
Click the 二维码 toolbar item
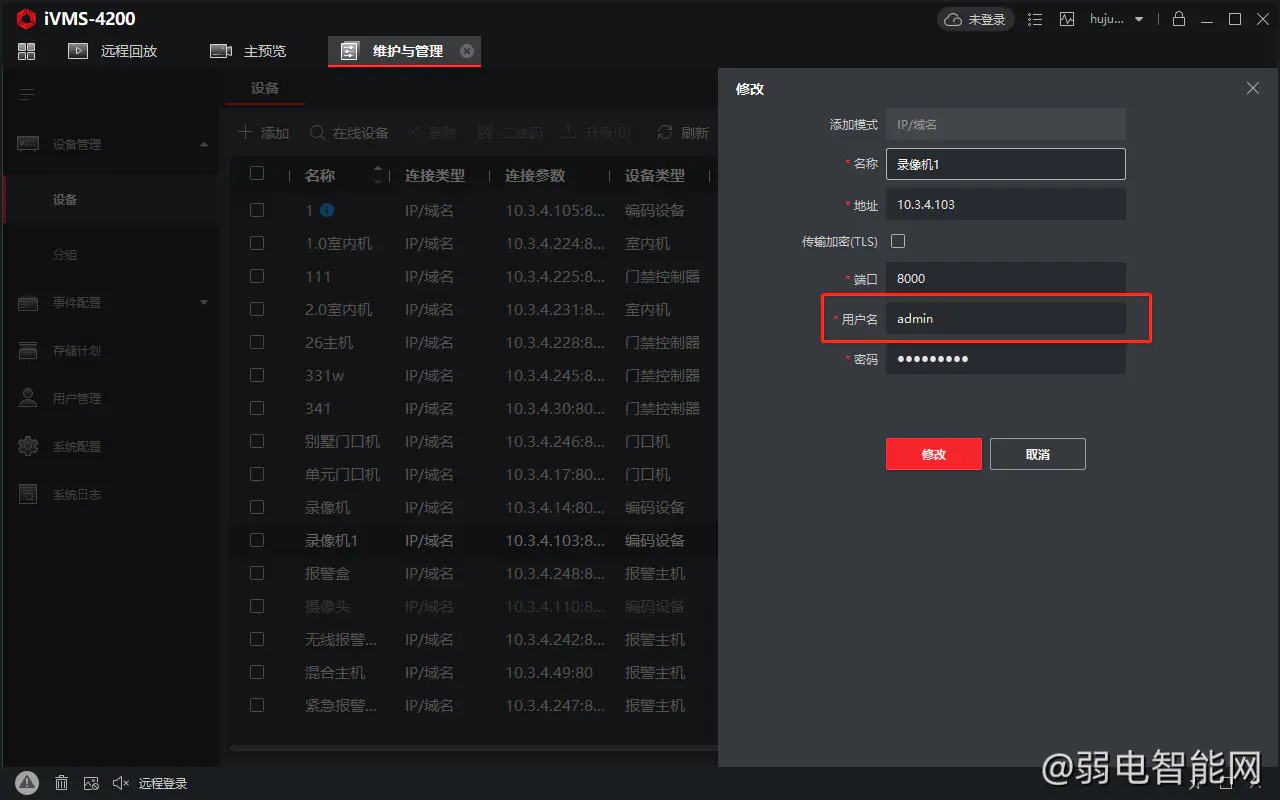pyautogui.click(x=510, y=133)
